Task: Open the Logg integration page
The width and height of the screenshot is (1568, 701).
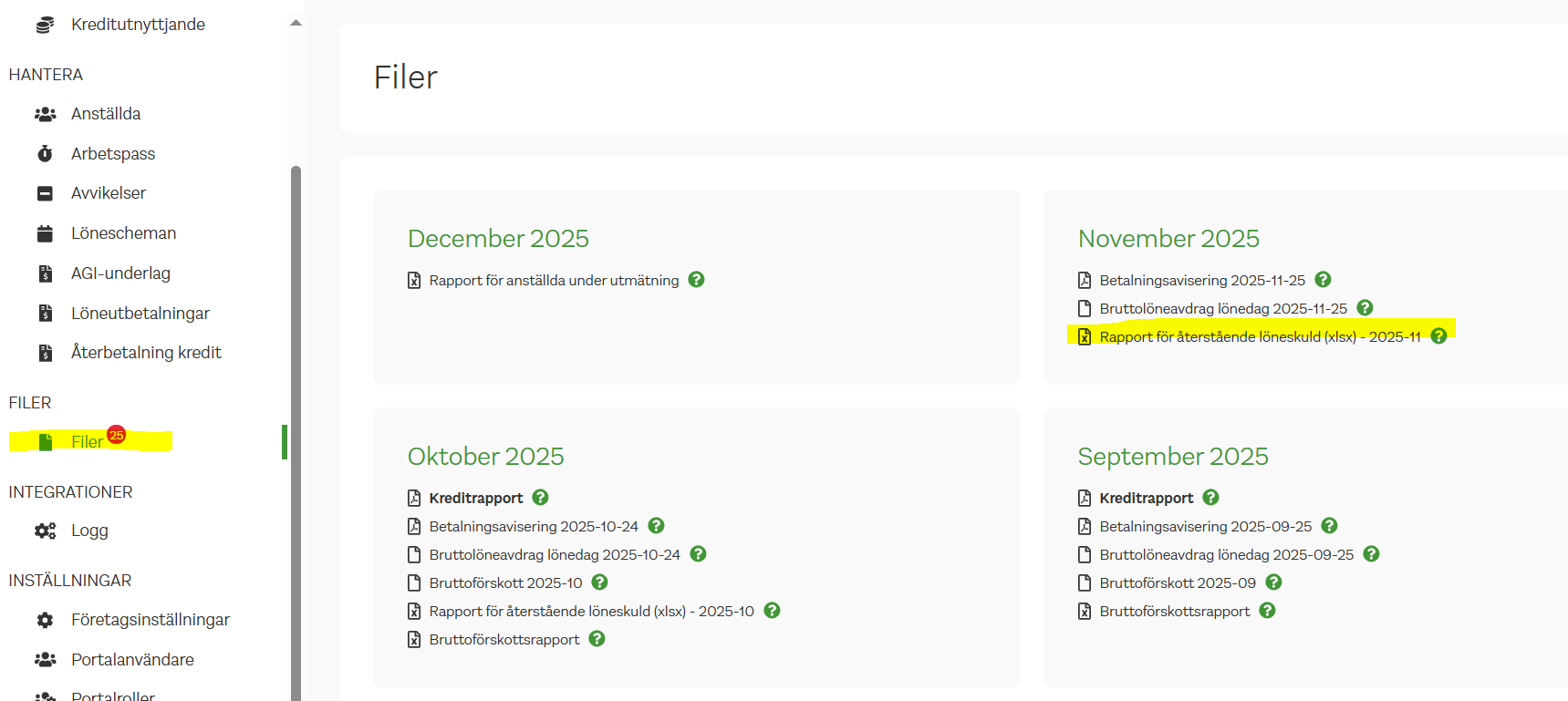Action: pyautogui.click(x=89, y=531)
